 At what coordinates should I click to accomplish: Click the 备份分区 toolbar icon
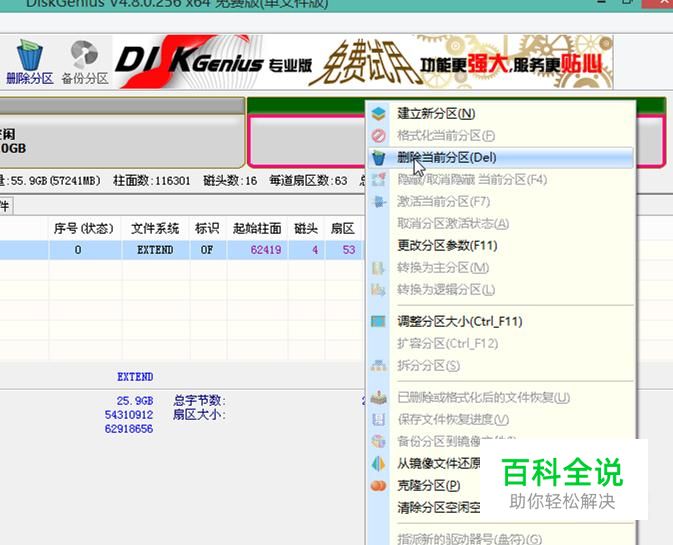coord(85,55)
